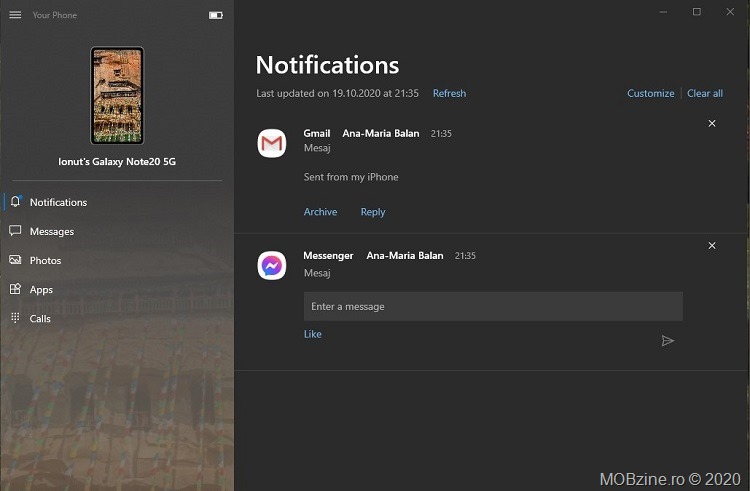Open the hamburger navigation menu
The image size is (750, 491).
(15, 15)
